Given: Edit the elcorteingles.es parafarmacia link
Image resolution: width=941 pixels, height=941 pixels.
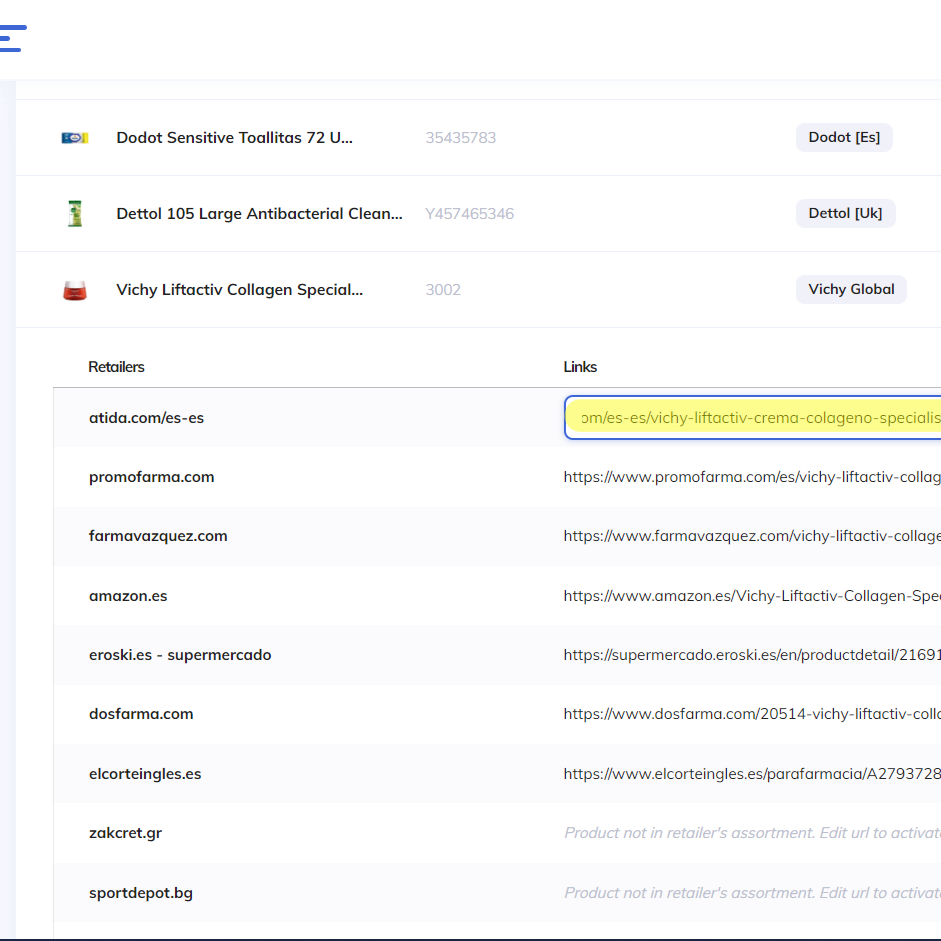Looking at the screenshot, I should pyautogui.click(x=752, y=774).
